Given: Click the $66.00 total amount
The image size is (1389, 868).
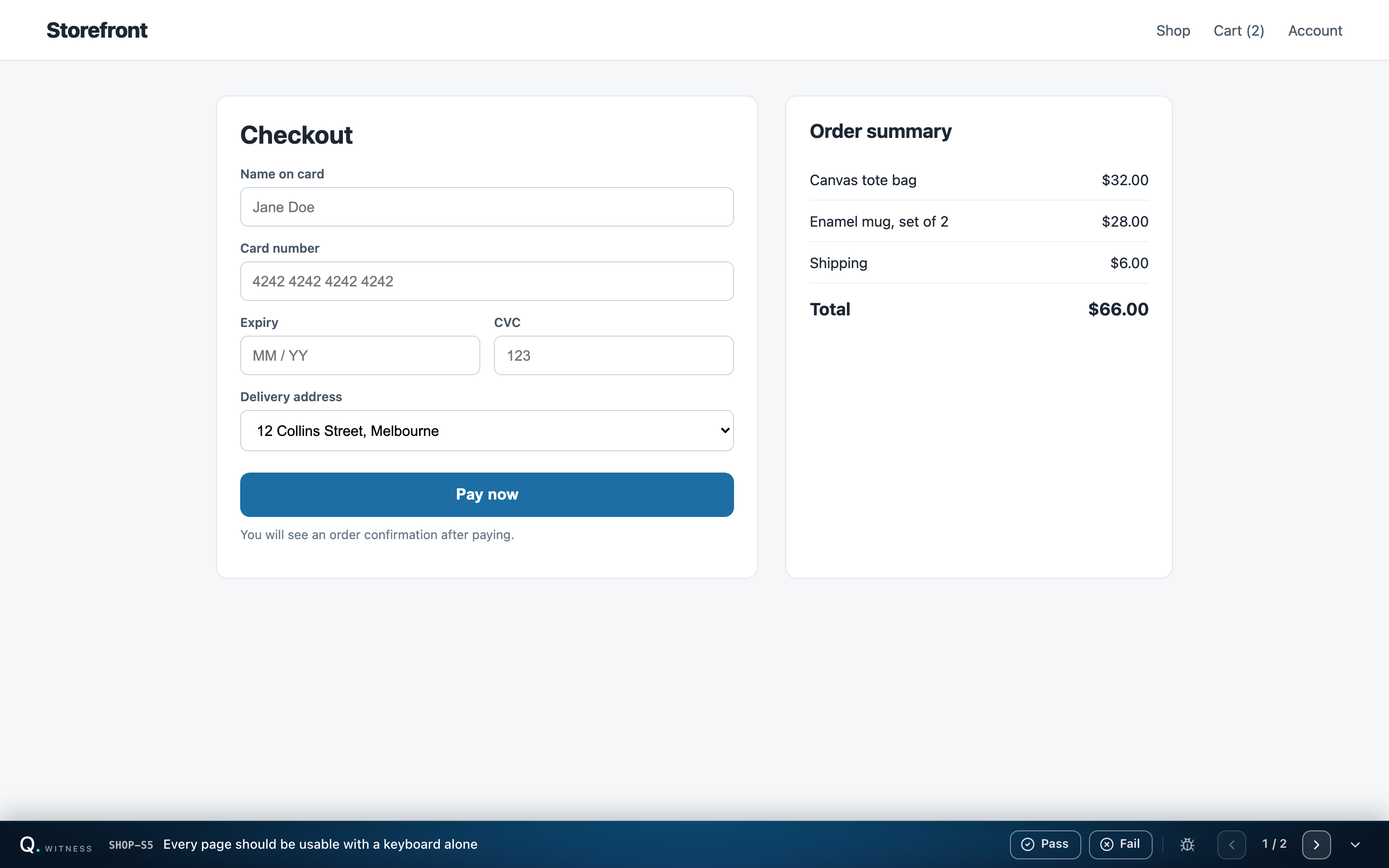Looking at the screenshot, I should (1118, 309).
